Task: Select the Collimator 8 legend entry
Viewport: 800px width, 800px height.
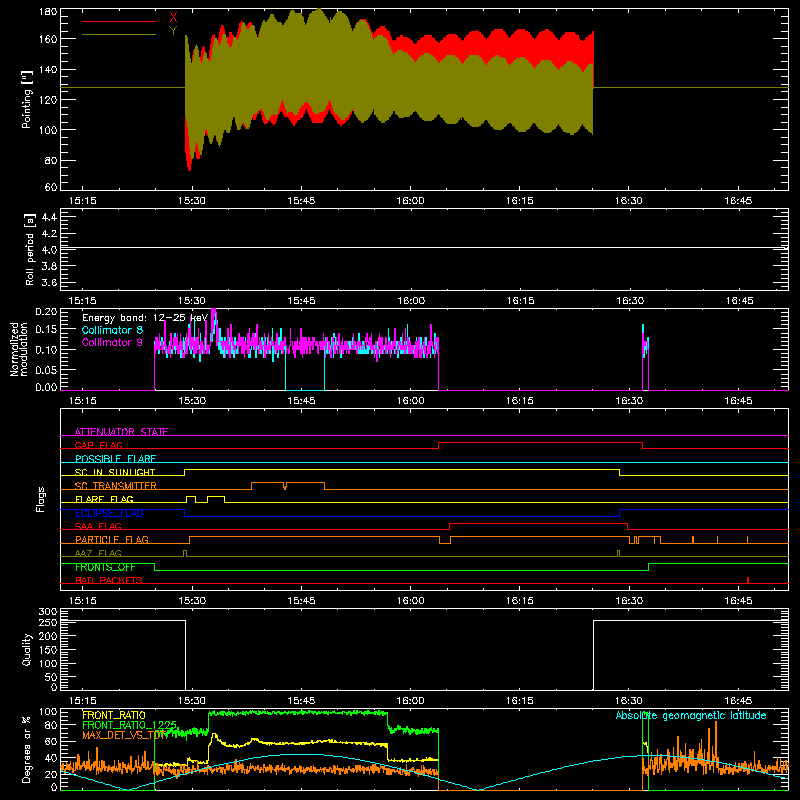Action: point(112,330)
